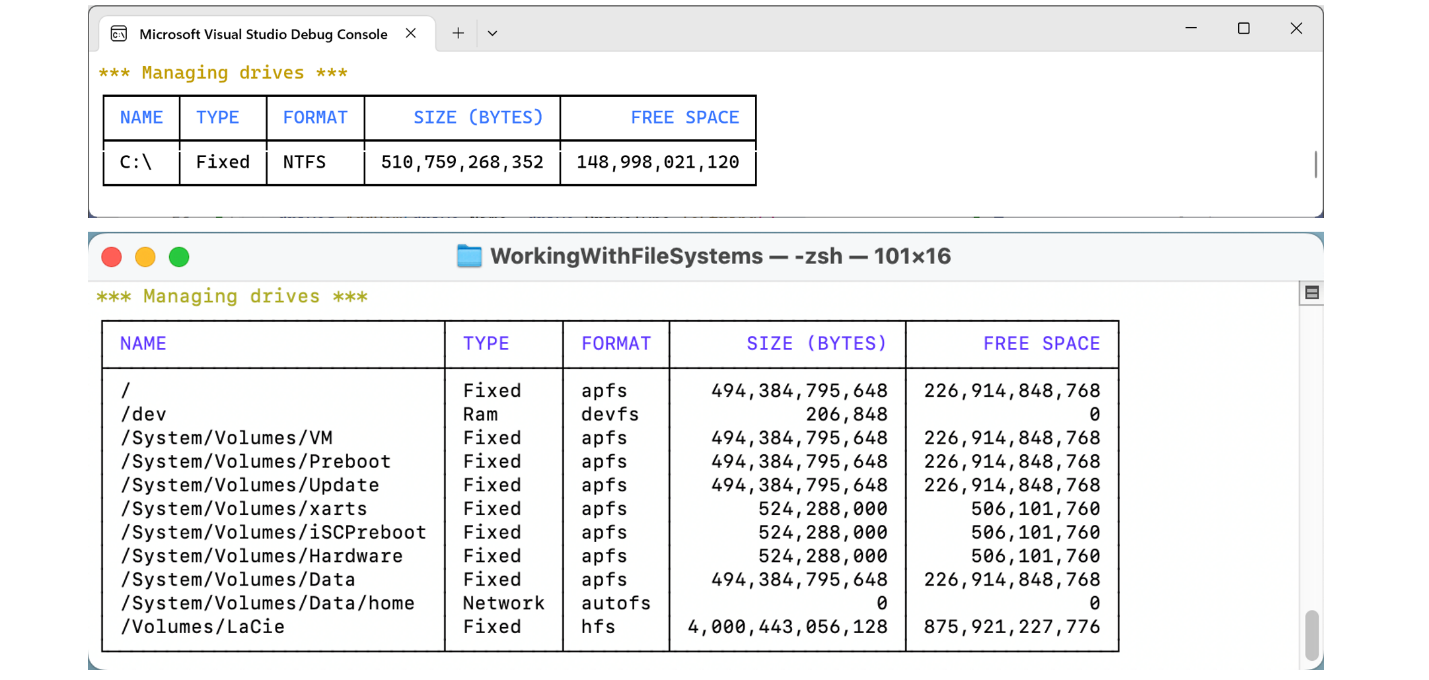Click the Ram type cell
The width and height of the screenshot is (1429, 680).
pyautogui.click(x=480, y=414)
